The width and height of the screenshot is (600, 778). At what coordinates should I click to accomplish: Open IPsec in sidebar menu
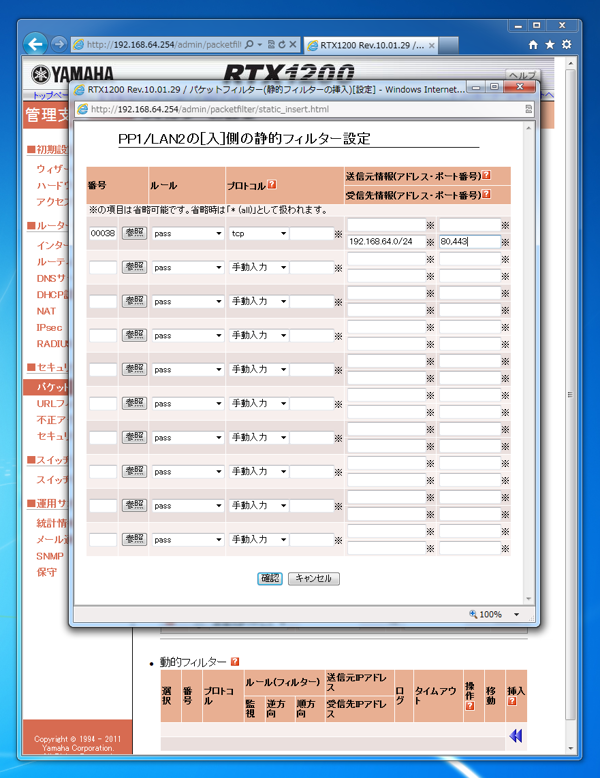click(x=49, y=327)
